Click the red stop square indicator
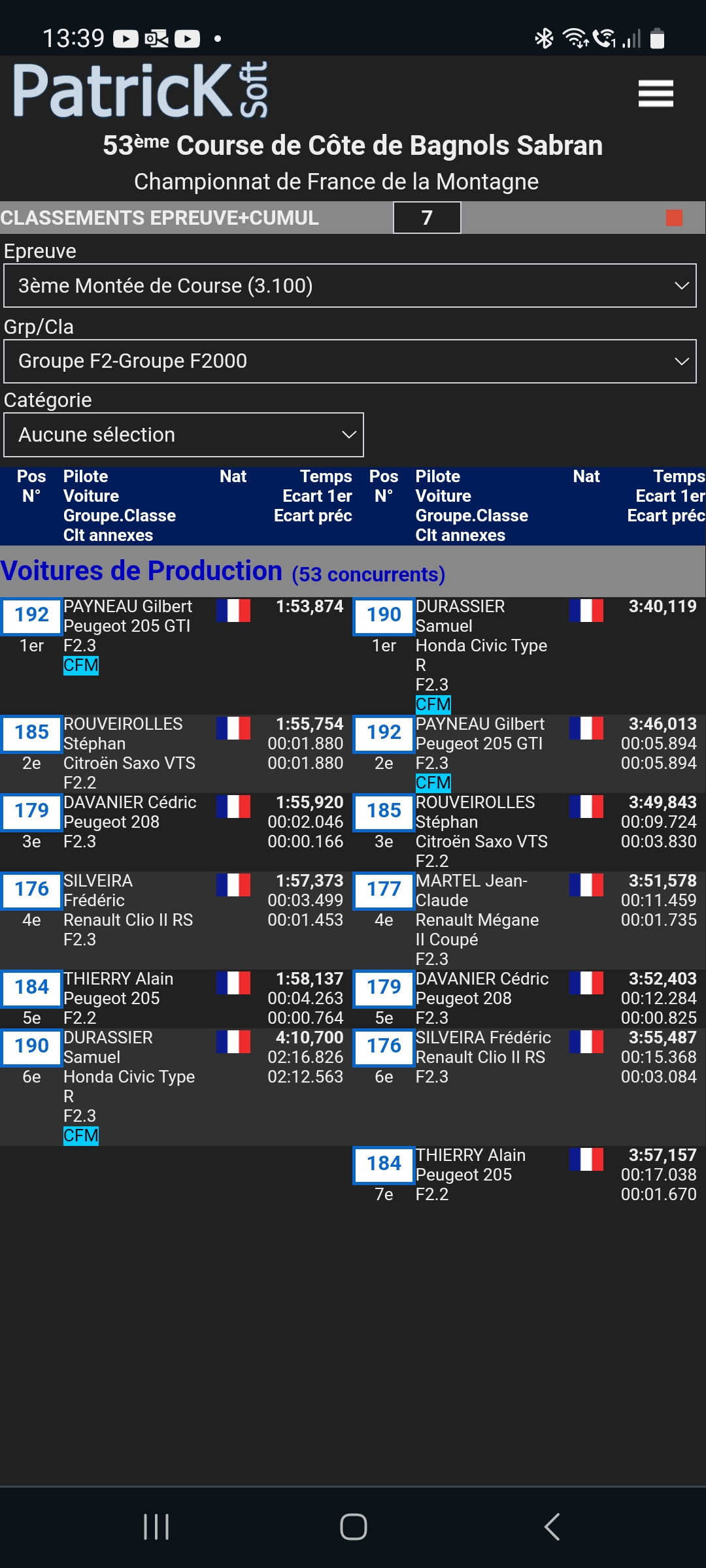The height and width of the screenshot is (1568, 706). pyautogui.click(x=674, y=218)
